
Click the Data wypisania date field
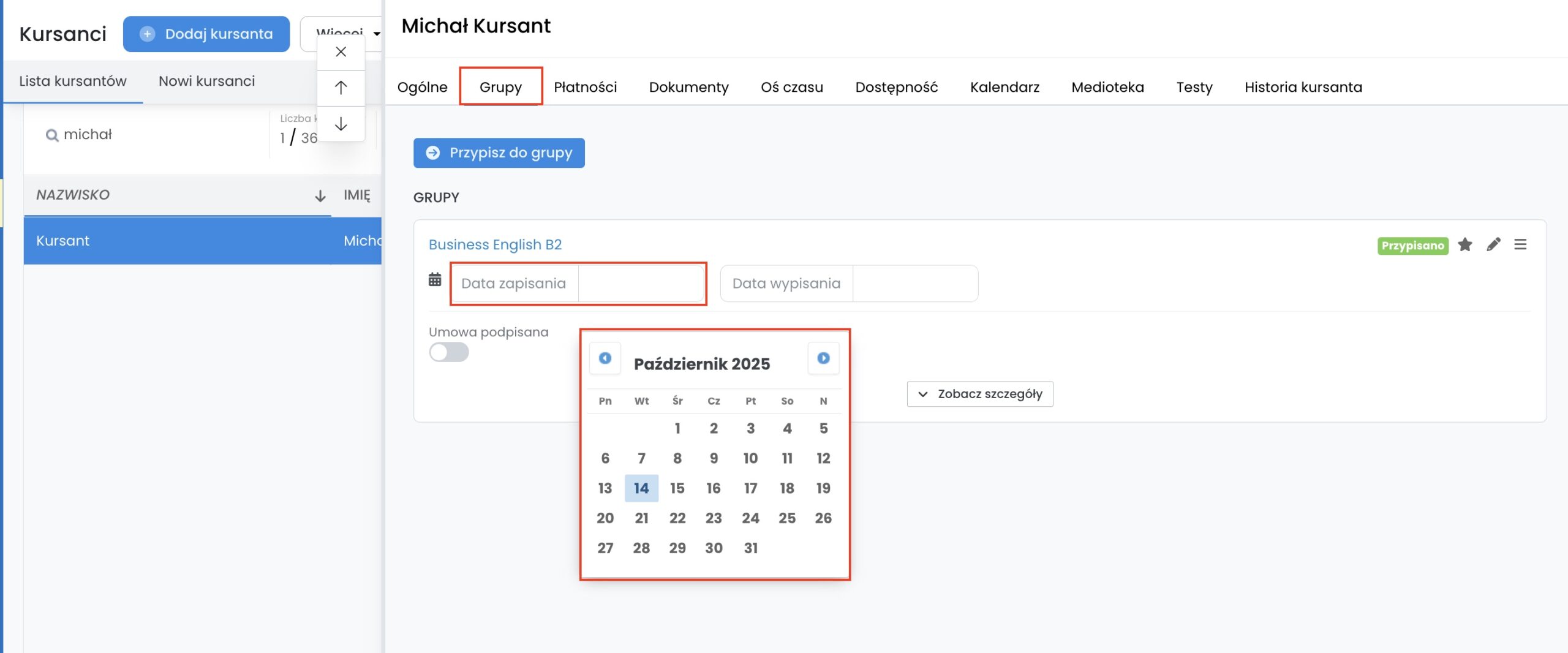(914, 284)
